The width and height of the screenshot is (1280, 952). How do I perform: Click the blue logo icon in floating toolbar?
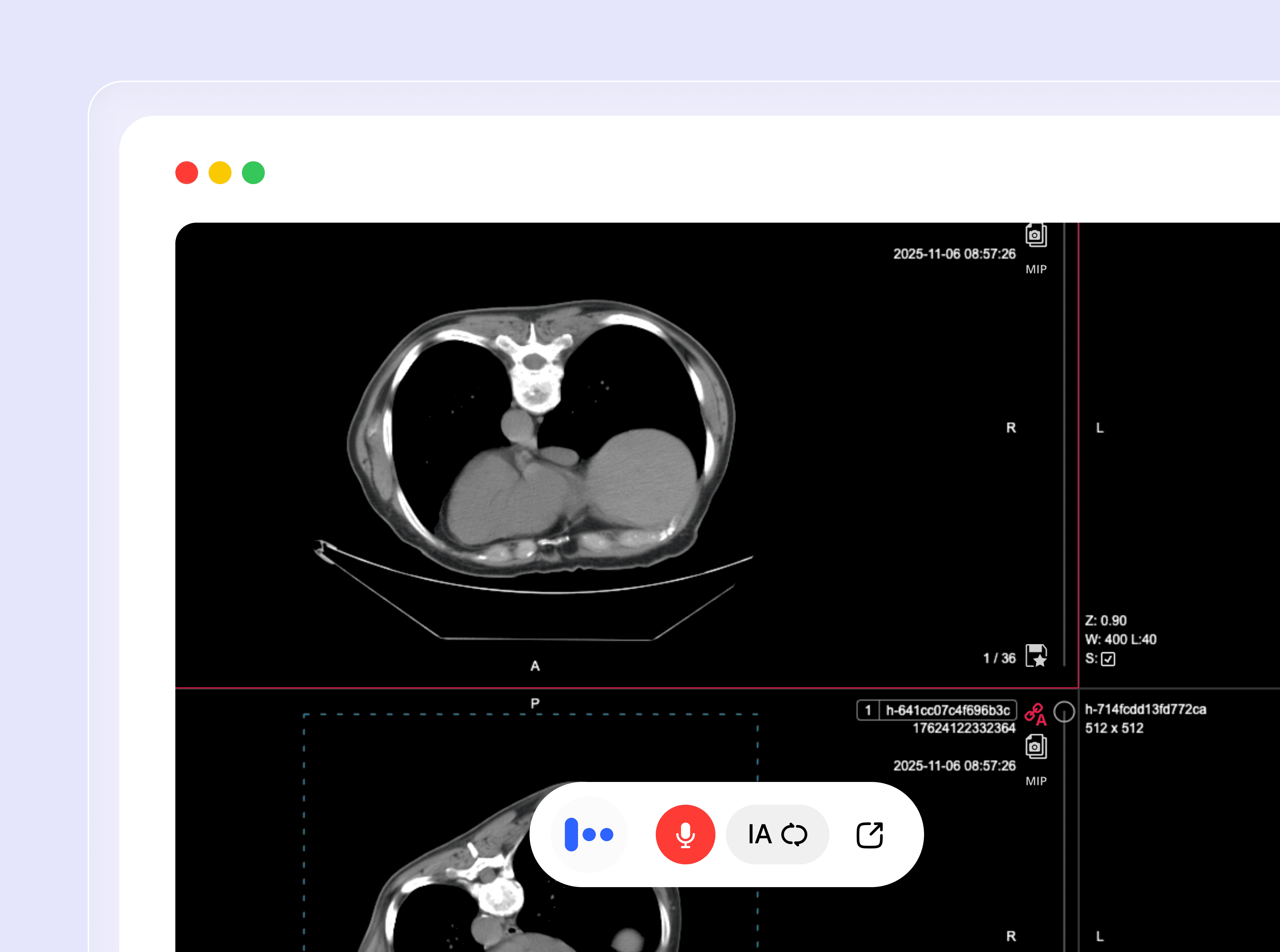point(589,834)
